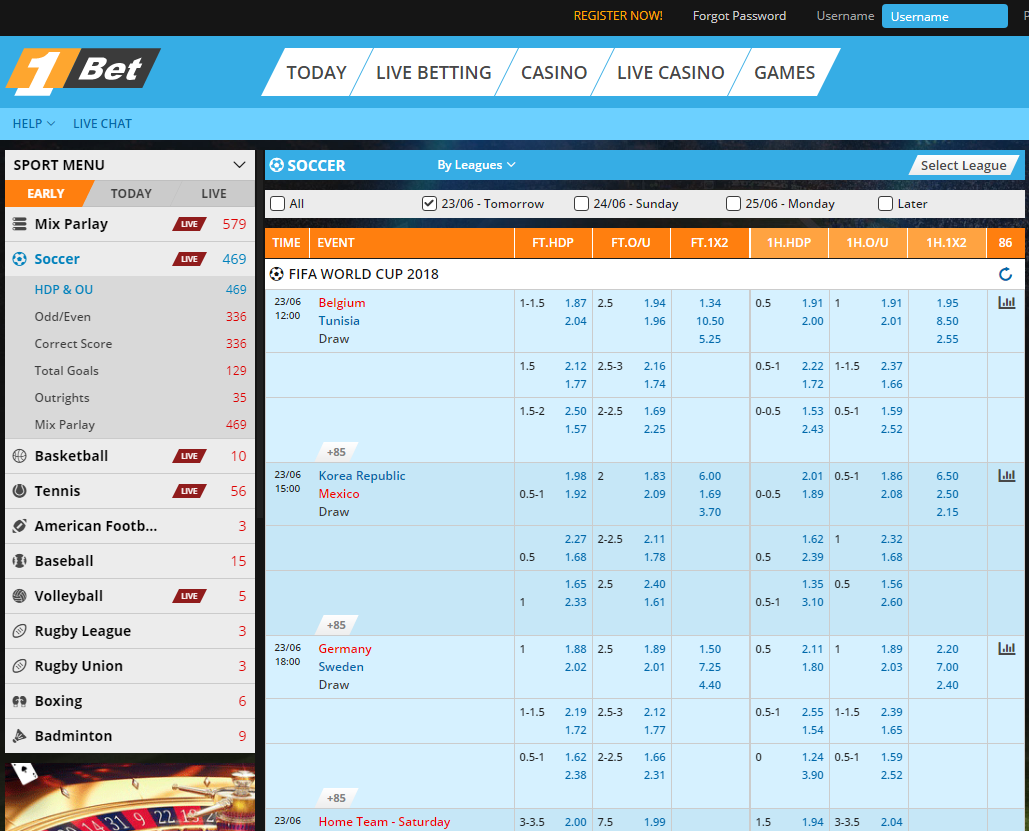Click the LIVE badge next to Basketball
This screenshot has height=831, width=1029.
[190, 456]
